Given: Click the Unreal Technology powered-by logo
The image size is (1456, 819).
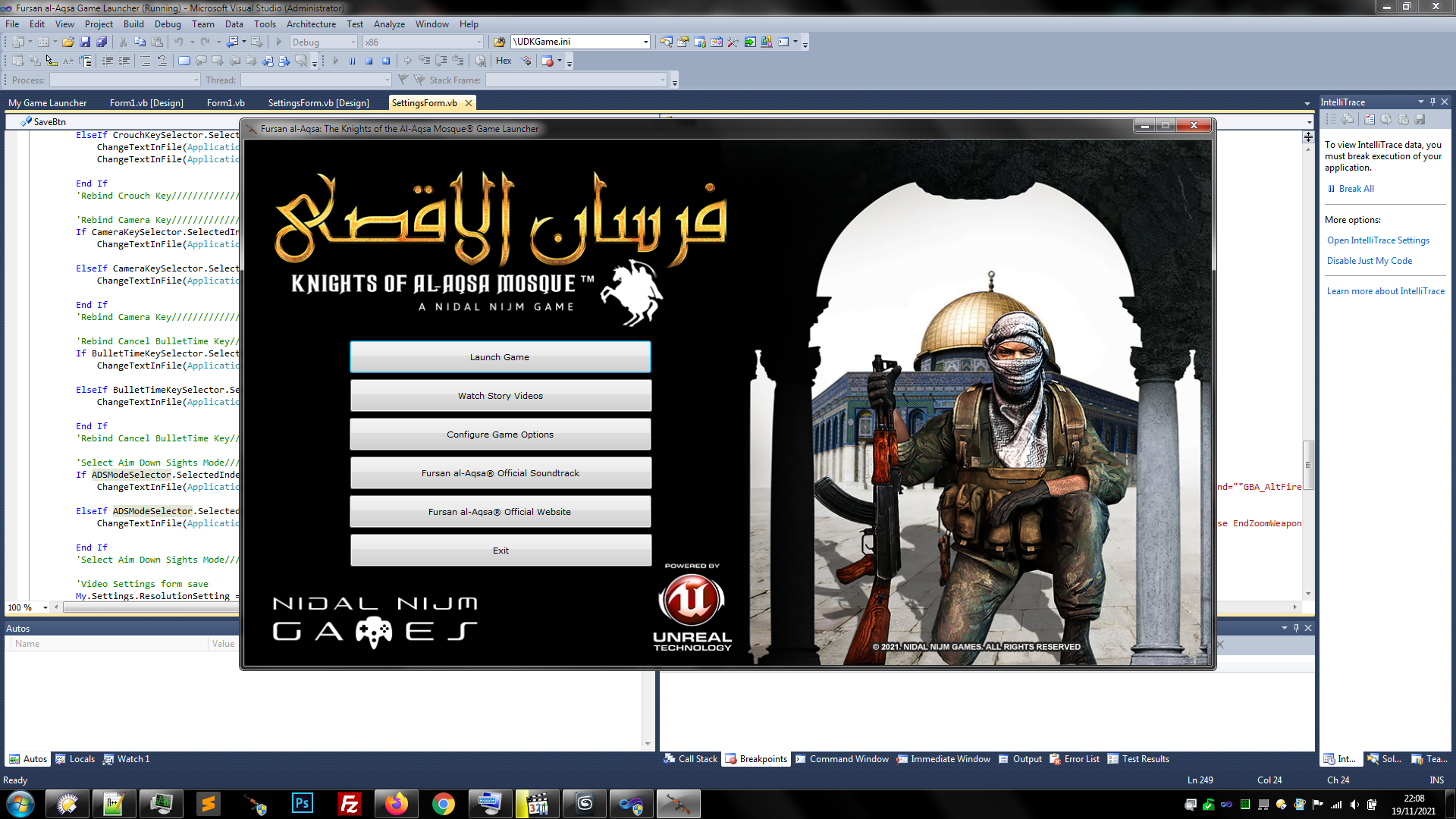Looking at the screenshot, I should [692, 607].
